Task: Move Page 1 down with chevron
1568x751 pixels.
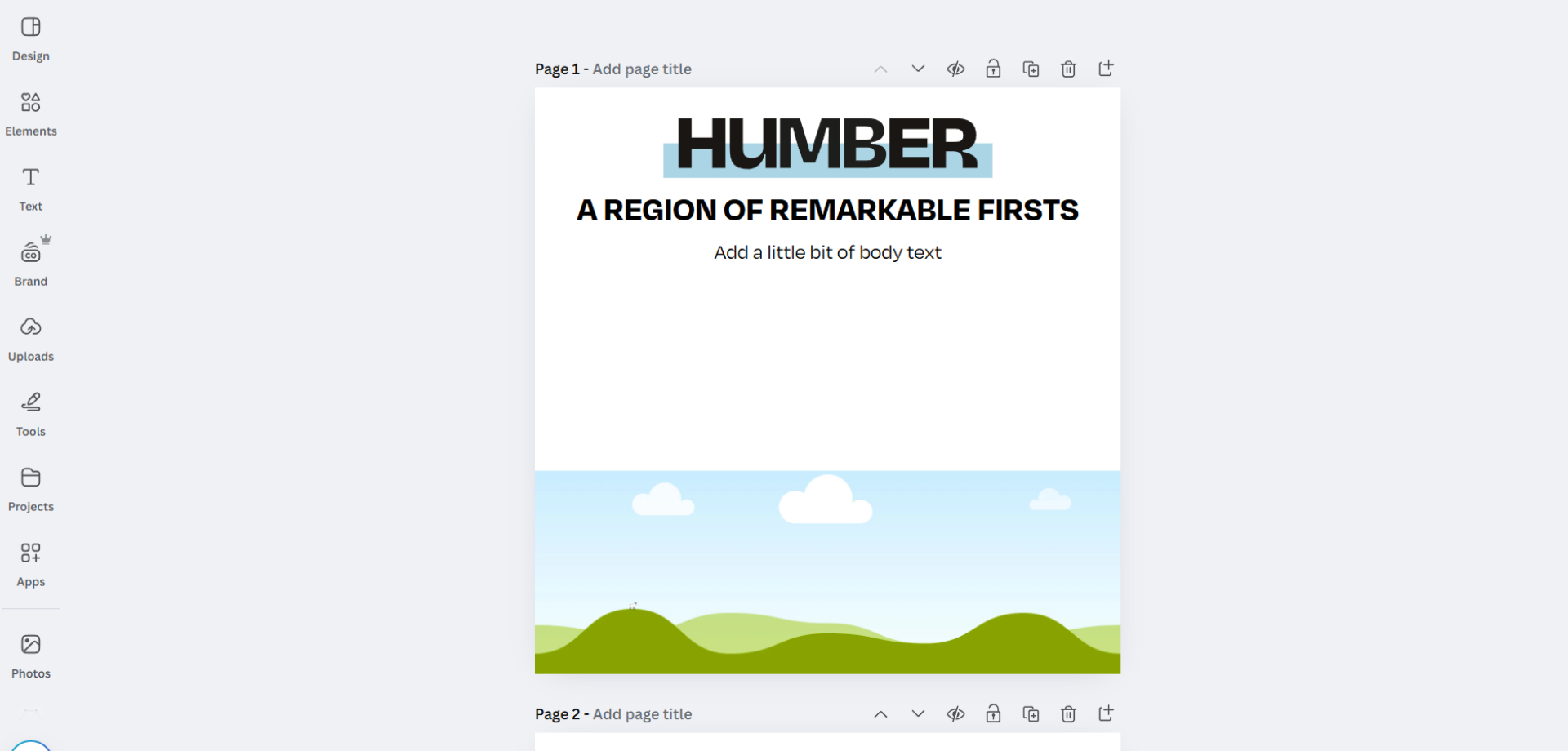Action: point(918,69)
